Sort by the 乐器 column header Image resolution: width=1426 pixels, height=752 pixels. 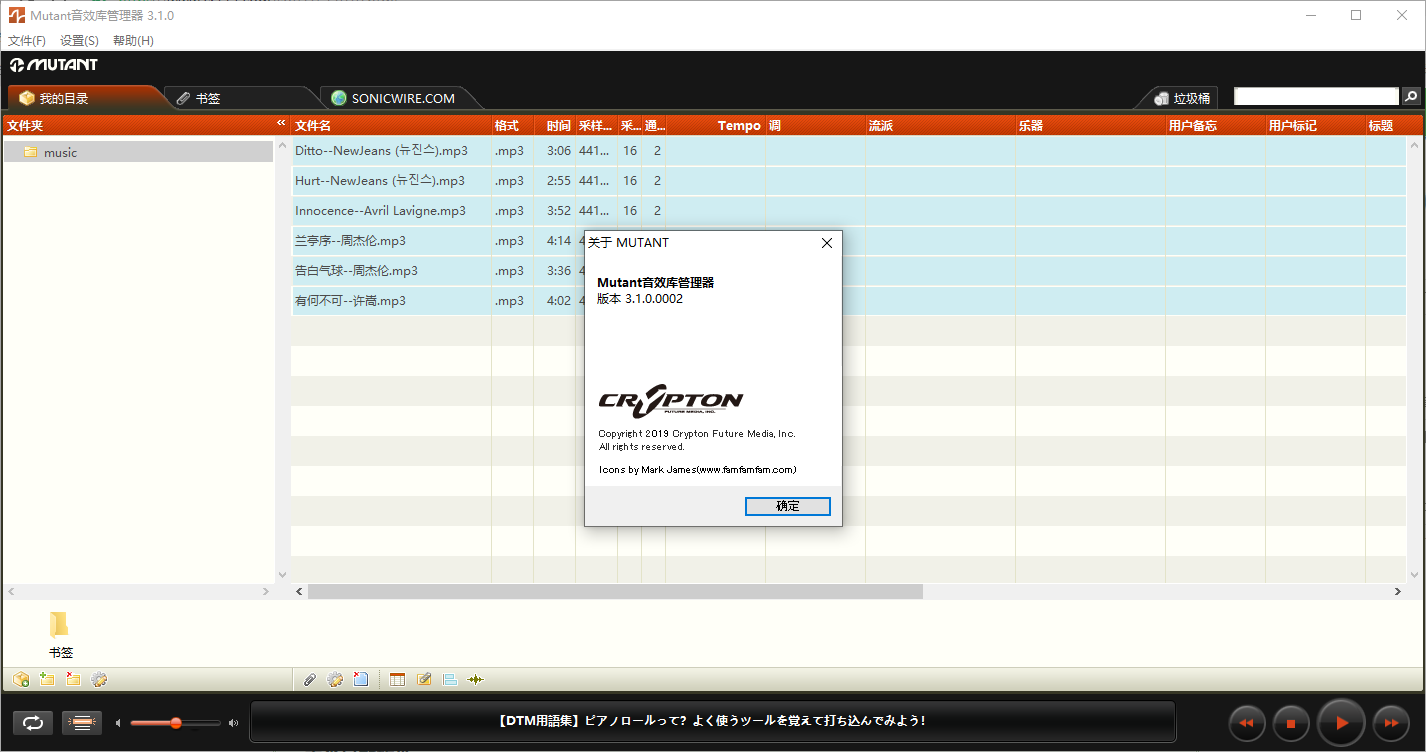(x=1090, y=126)
